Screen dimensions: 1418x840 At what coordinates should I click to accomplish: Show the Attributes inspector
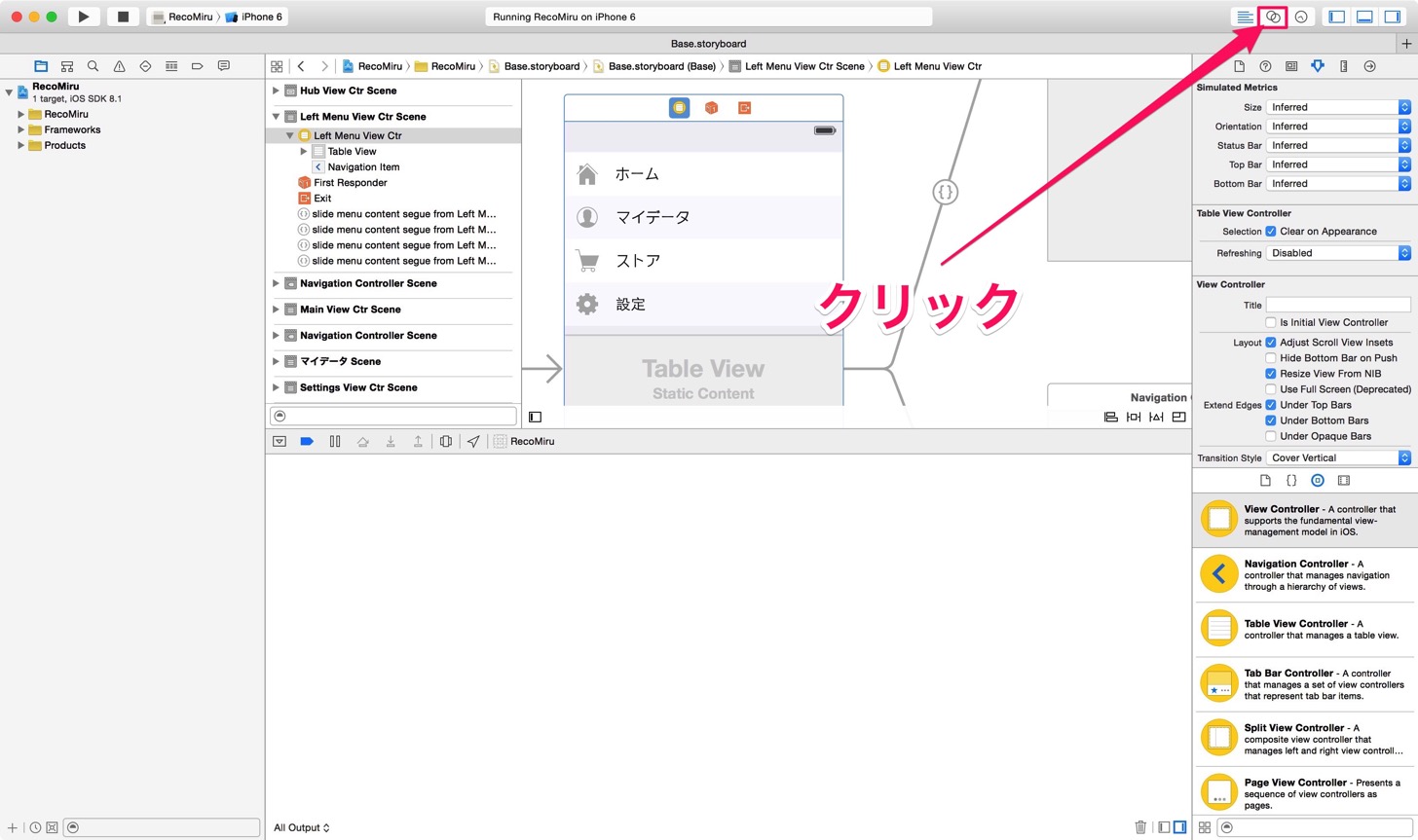point(1318,66)
